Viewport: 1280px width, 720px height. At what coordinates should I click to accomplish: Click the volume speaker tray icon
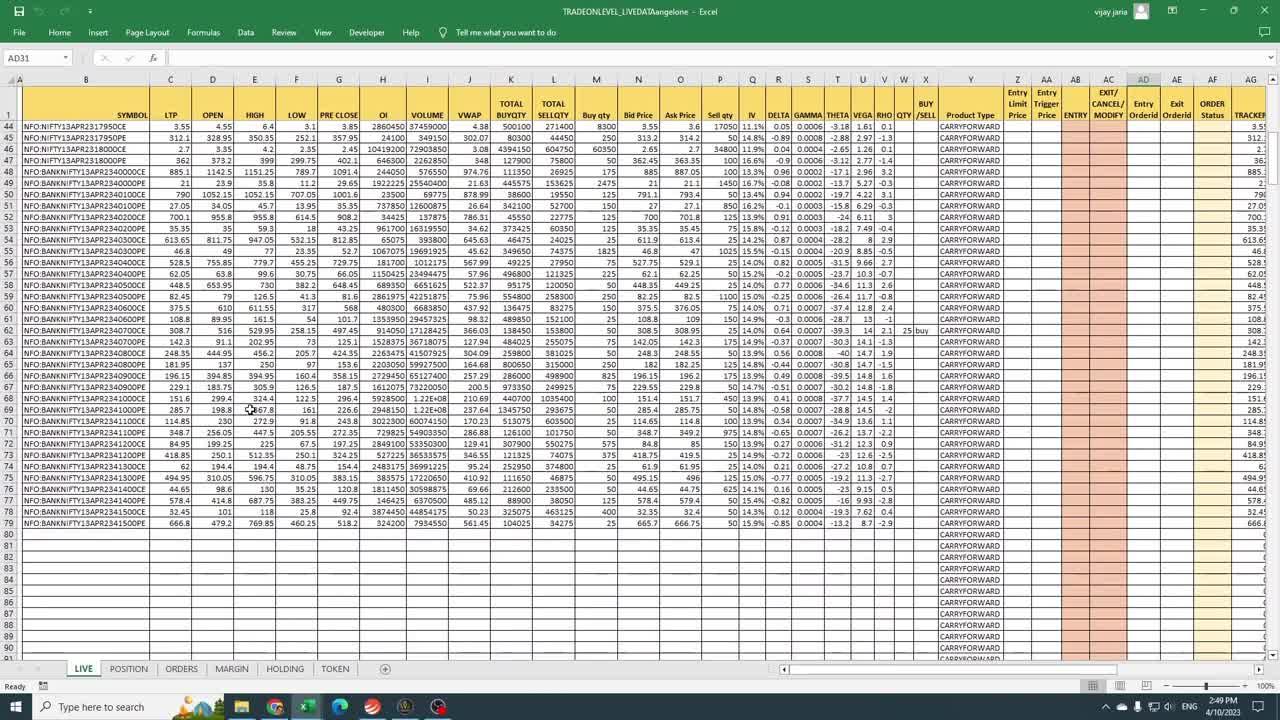tap(1167, 707)
